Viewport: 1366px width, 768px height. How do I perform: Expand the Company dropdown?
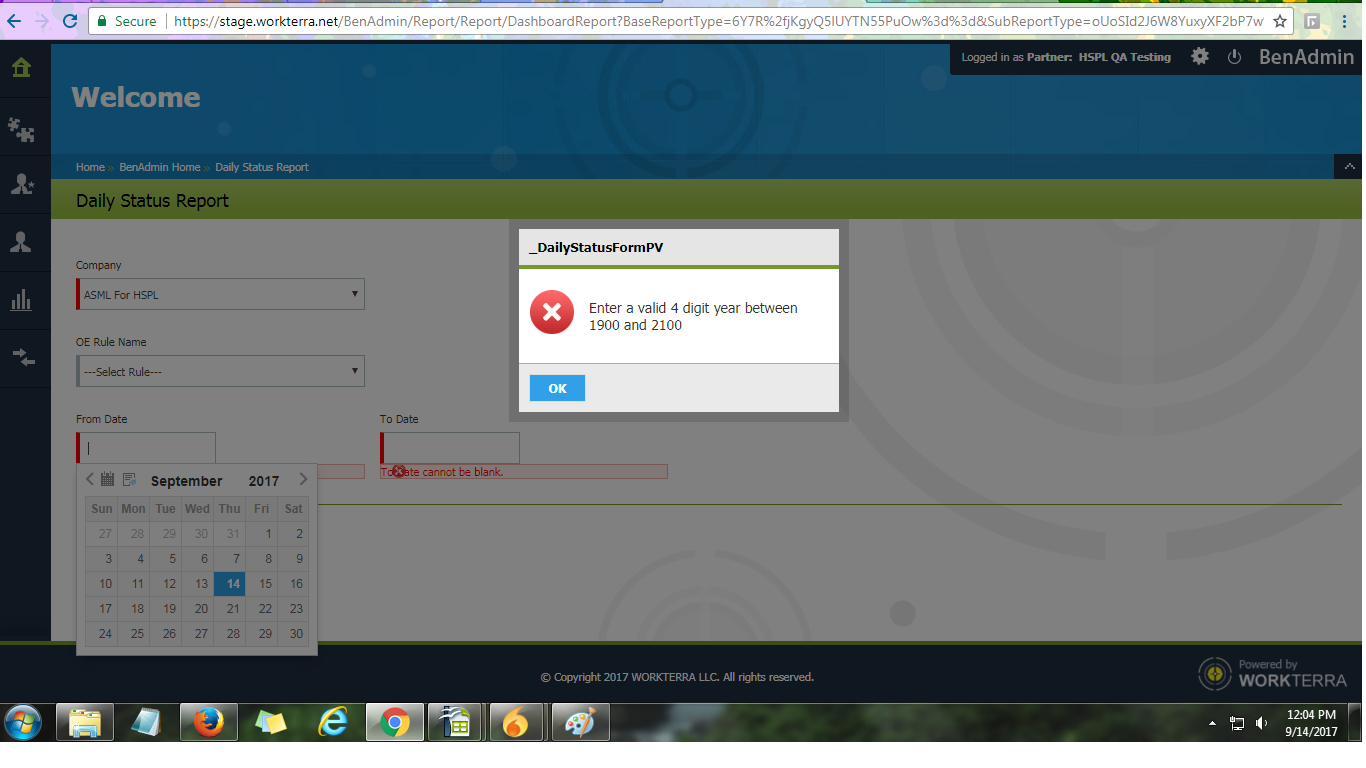point(221,294)
